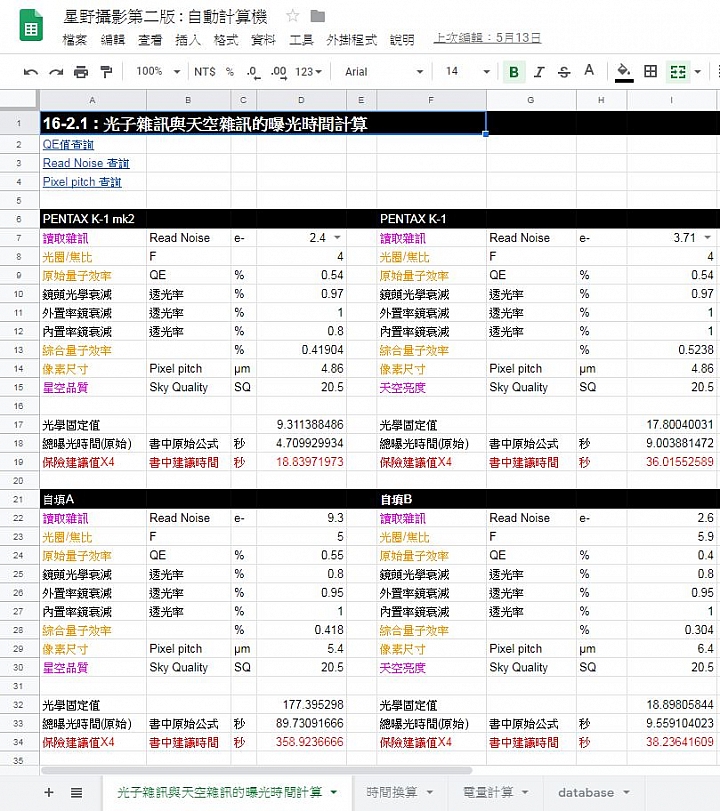The width and height of the screenshot is (720, 811).
Task: Switch to the 時間換算 sheet tab
Action: coord(392,792)
